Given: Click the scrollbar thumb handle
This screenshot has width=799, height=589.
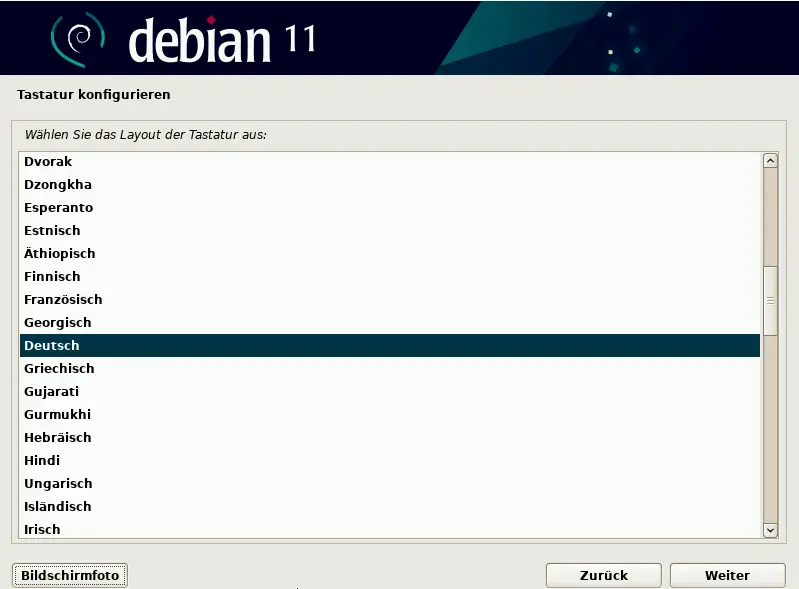Looking at the screenshot, I should tap(770, 300).
